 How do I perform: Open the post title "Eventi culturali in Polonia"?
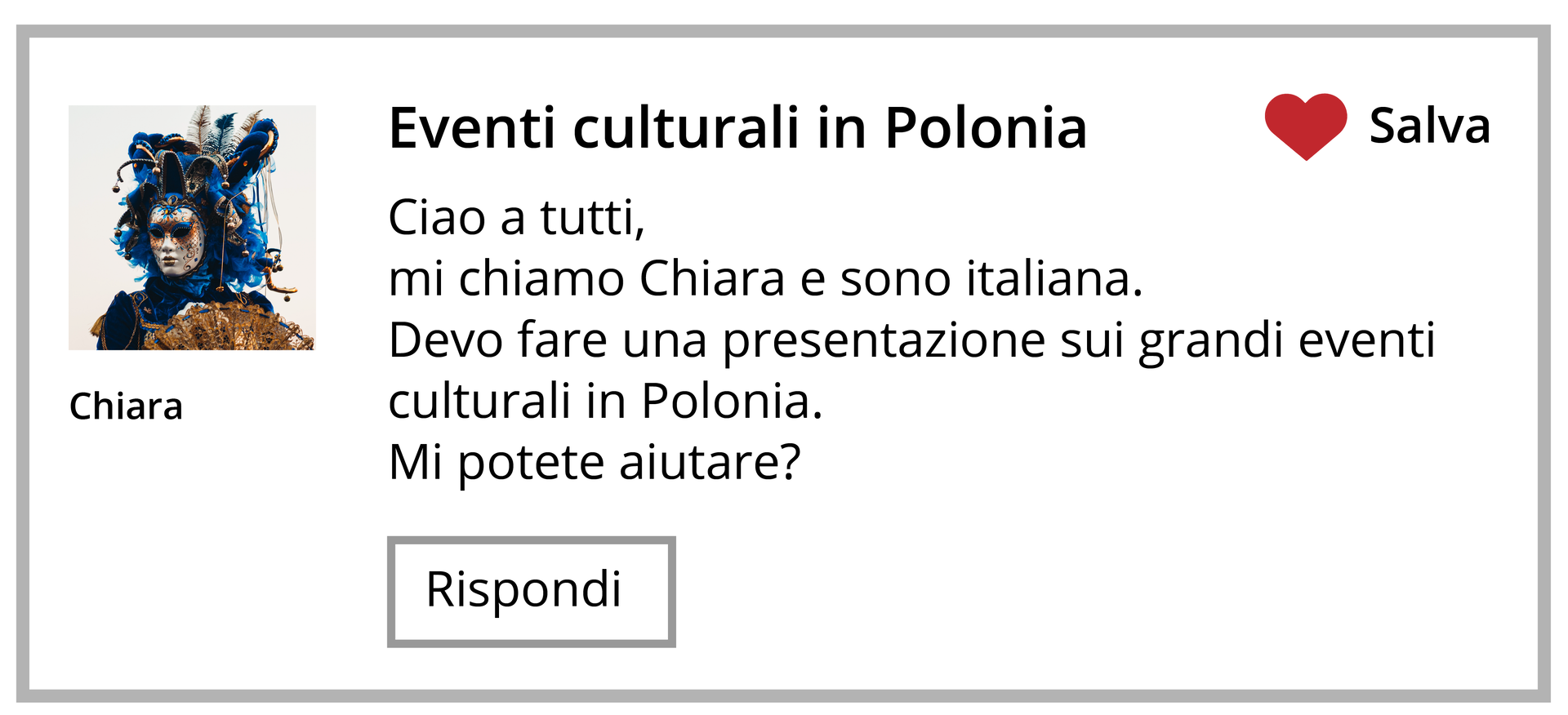click(737, 129)
